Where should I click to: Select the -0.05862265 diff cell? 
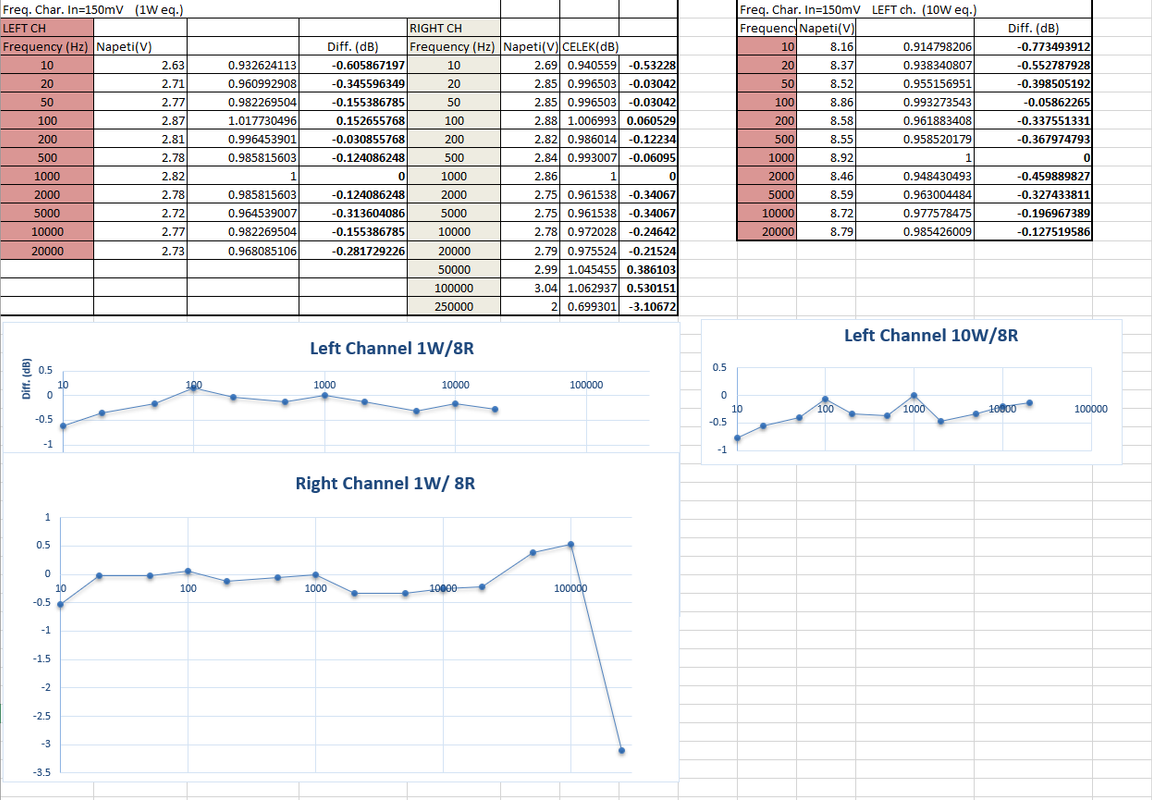point(1033,102)
